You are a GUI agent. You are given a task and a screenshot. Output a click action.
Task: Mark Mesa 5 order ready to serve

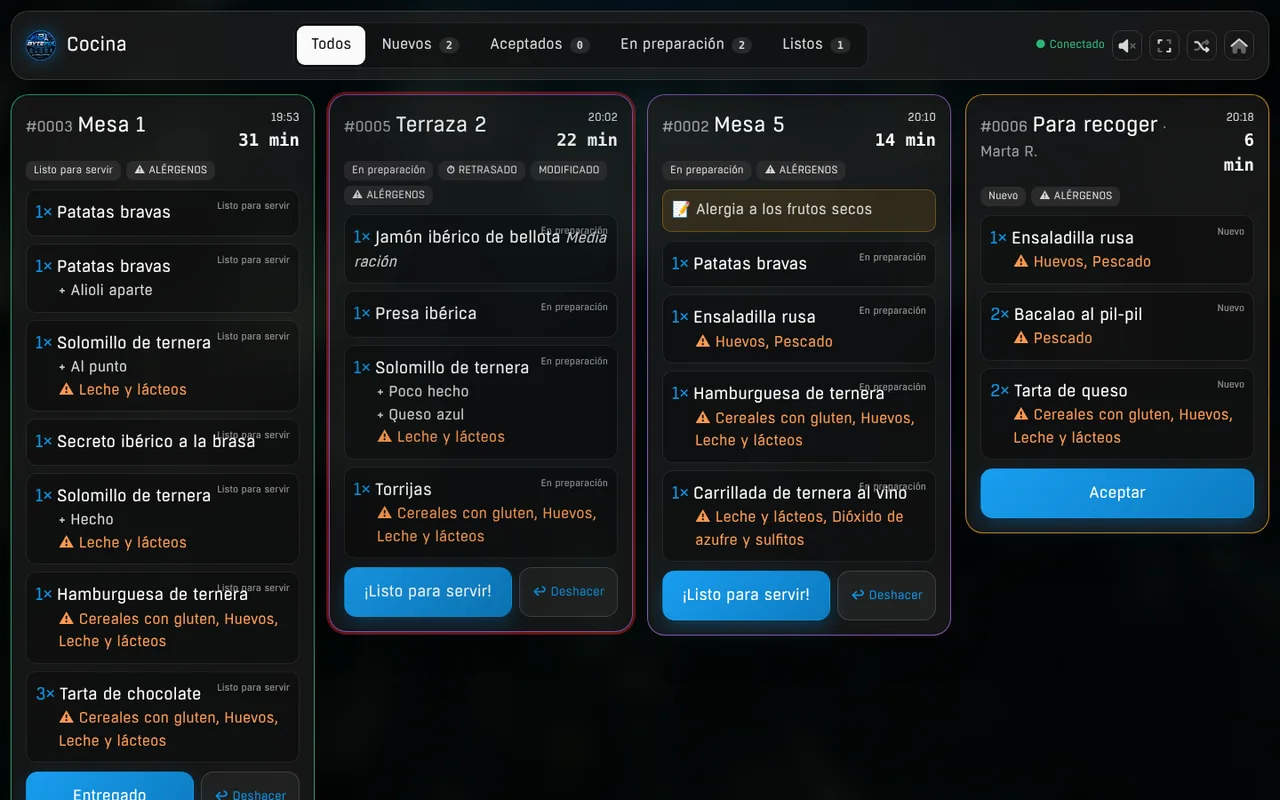point(746,595)
